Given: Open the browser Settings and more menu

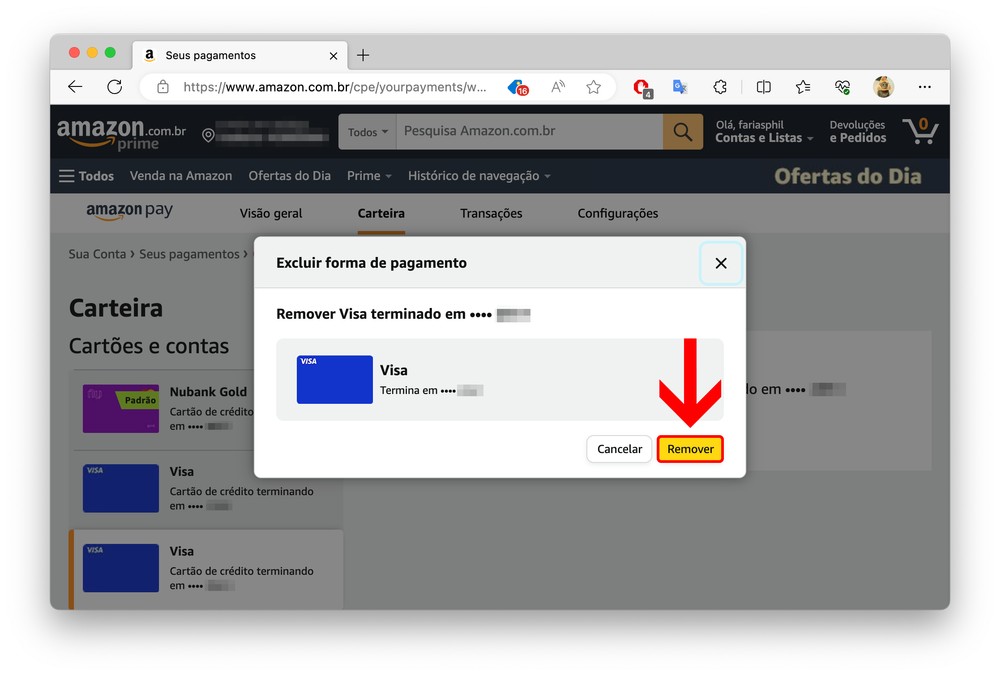Looking at the screenshot, I should click(925, 87).
